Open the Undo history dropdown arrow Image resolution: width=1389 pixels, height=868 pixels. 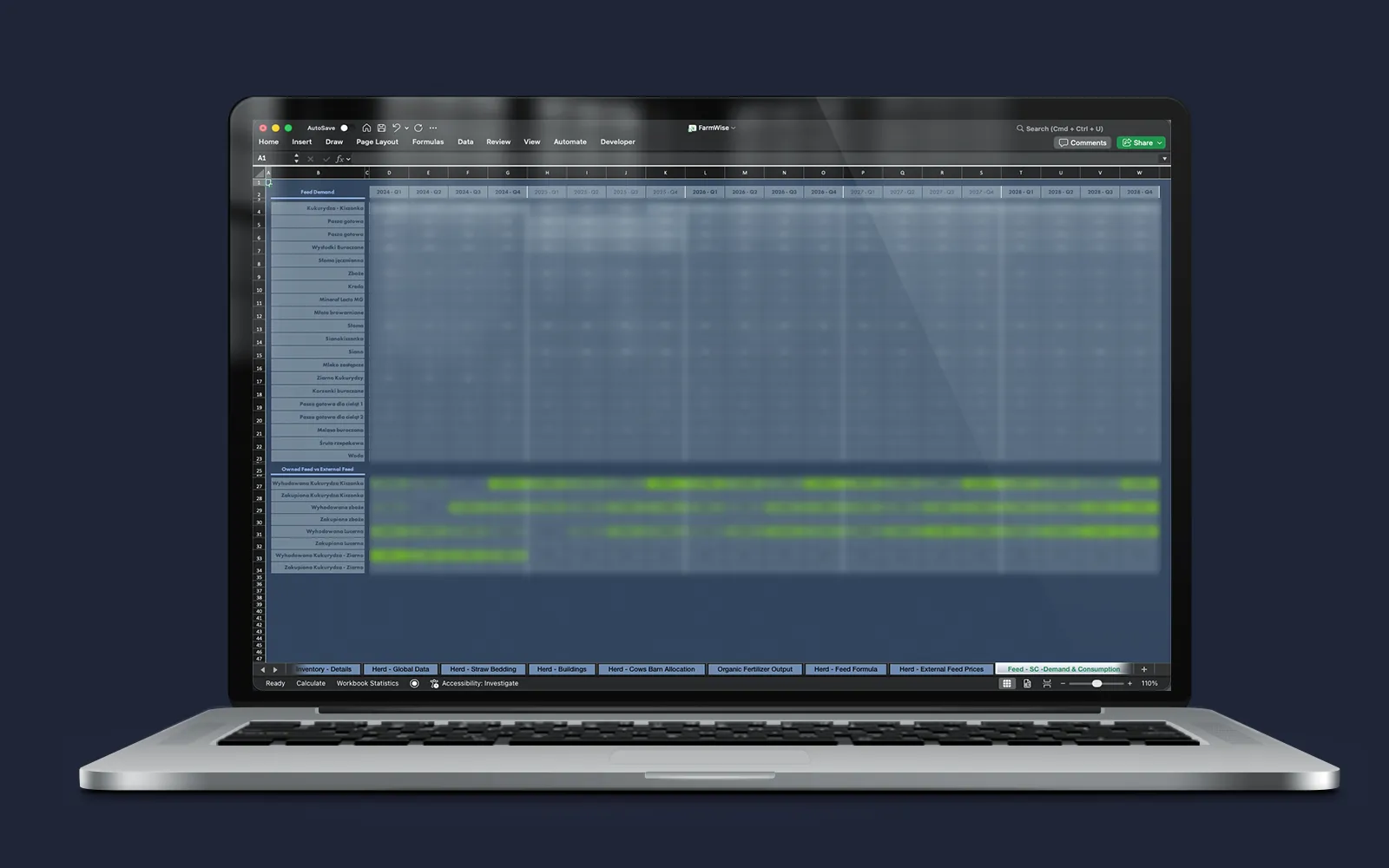click(406, 128)
